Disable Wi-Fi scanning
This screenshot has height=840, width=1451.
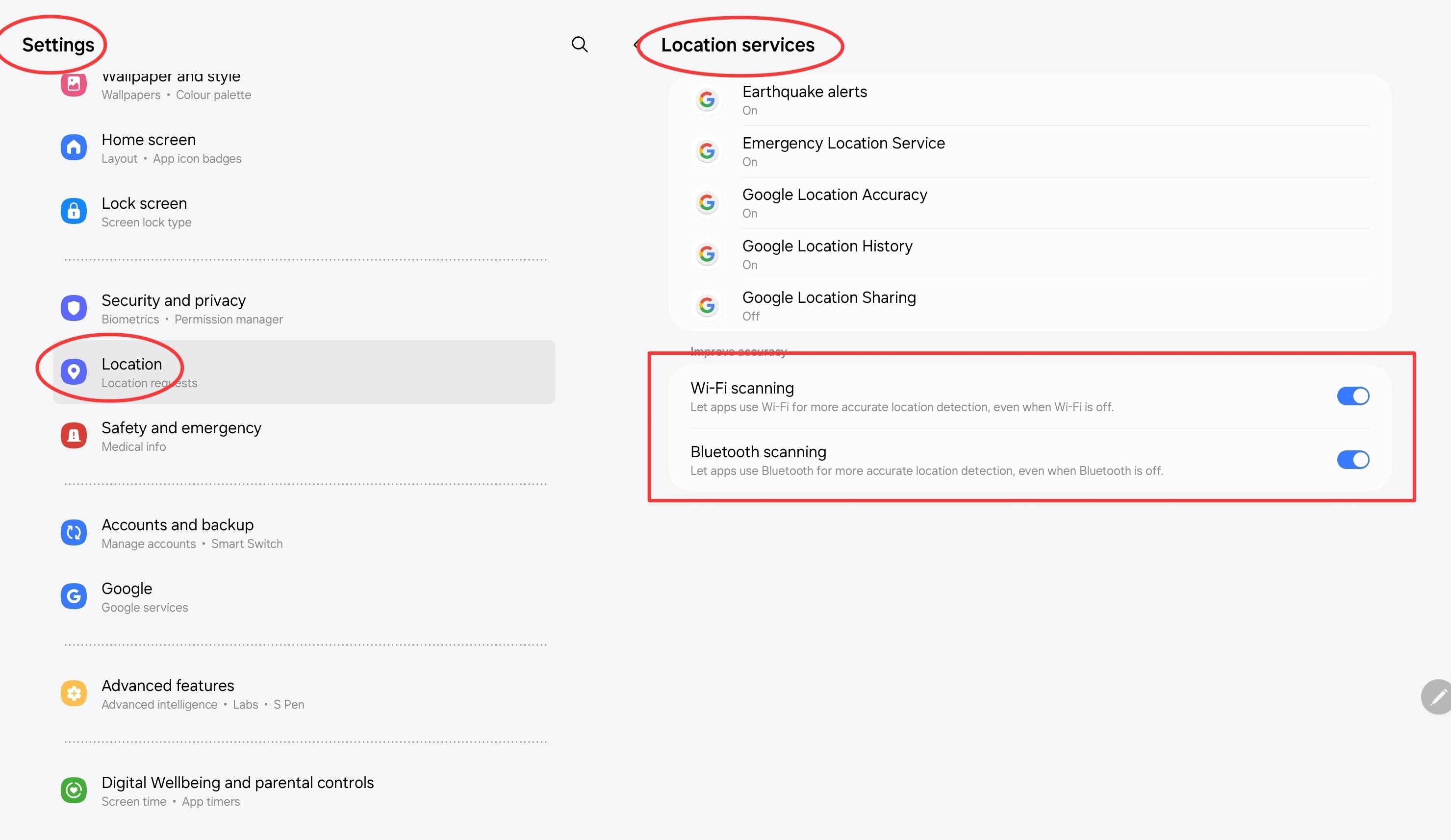point(1352,395)
